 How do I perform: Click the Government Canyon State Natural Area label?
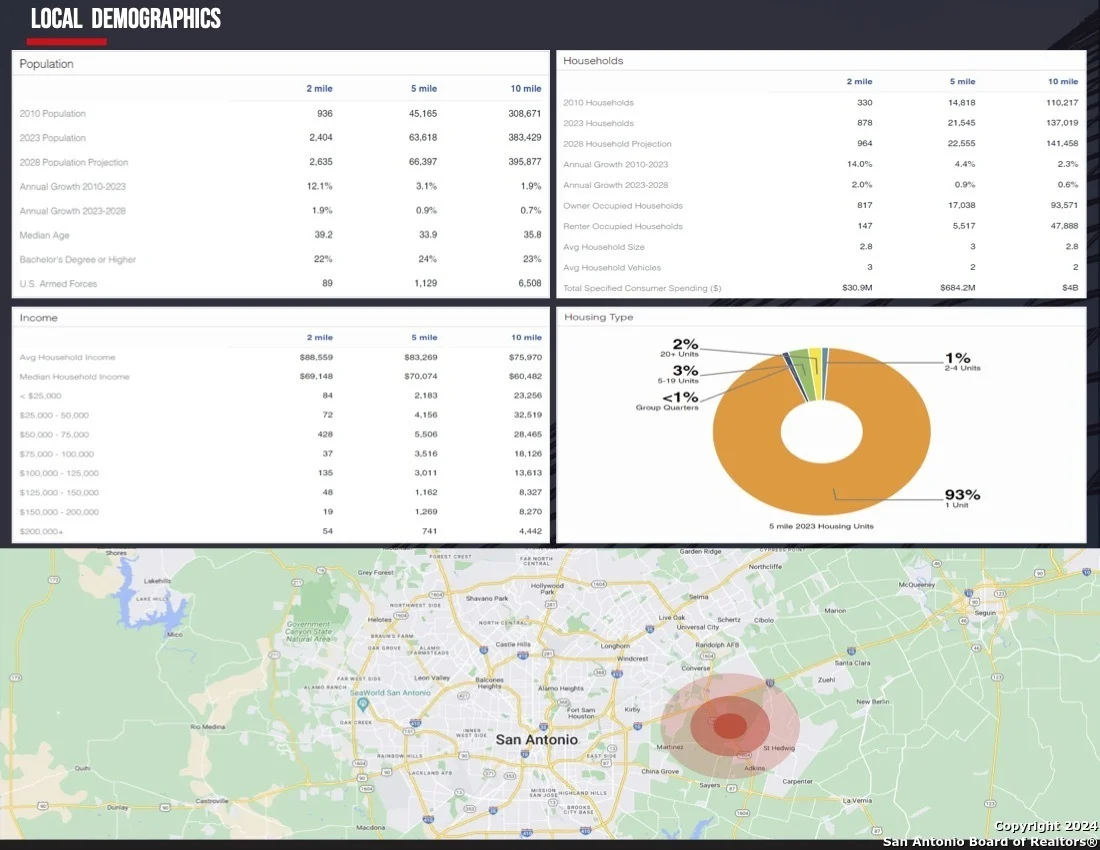(309, 631)
